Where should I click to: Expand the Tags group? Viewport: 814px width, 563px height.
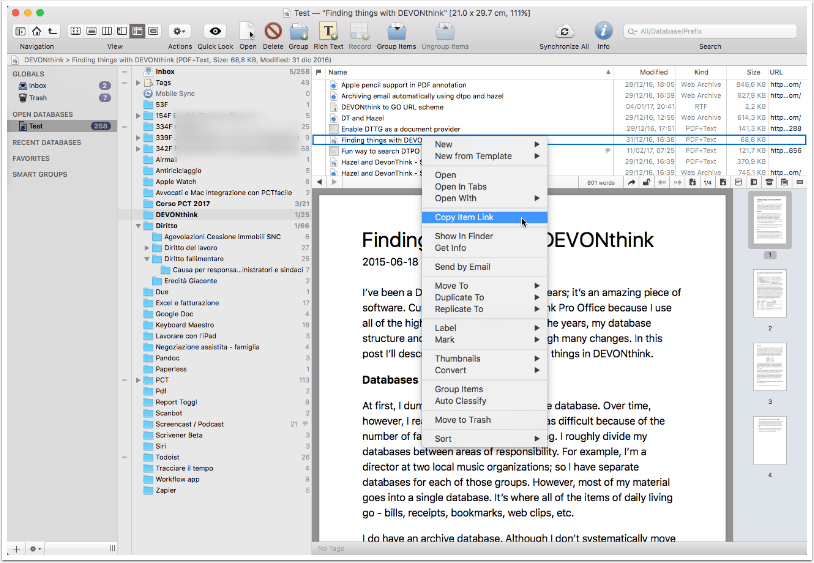(x=138, y=83)
